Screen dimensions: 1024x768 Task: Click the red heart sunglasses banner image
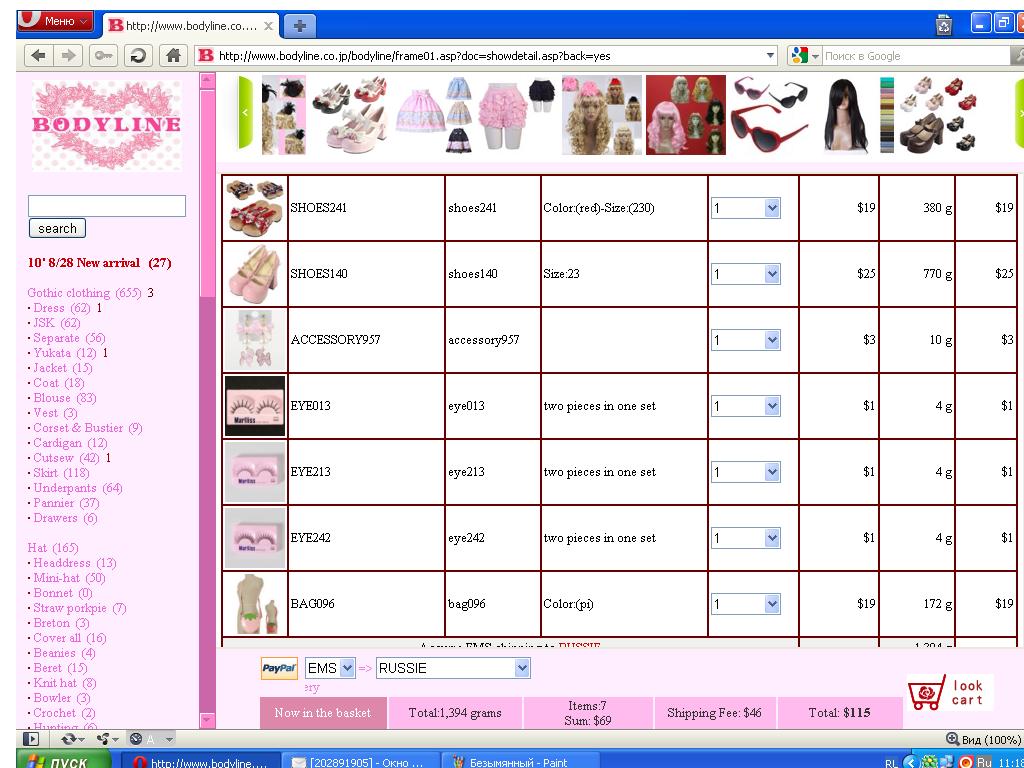[769, 114]
